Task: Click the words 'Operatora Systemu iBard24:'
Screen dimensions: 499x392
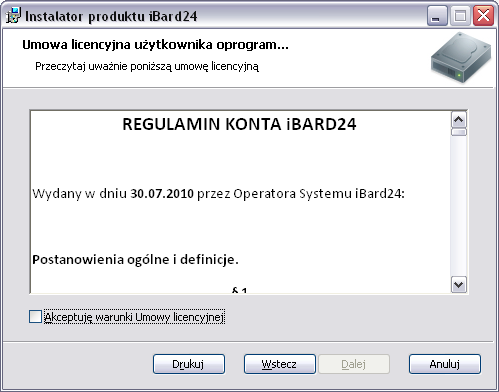Action: click(319, 194)
